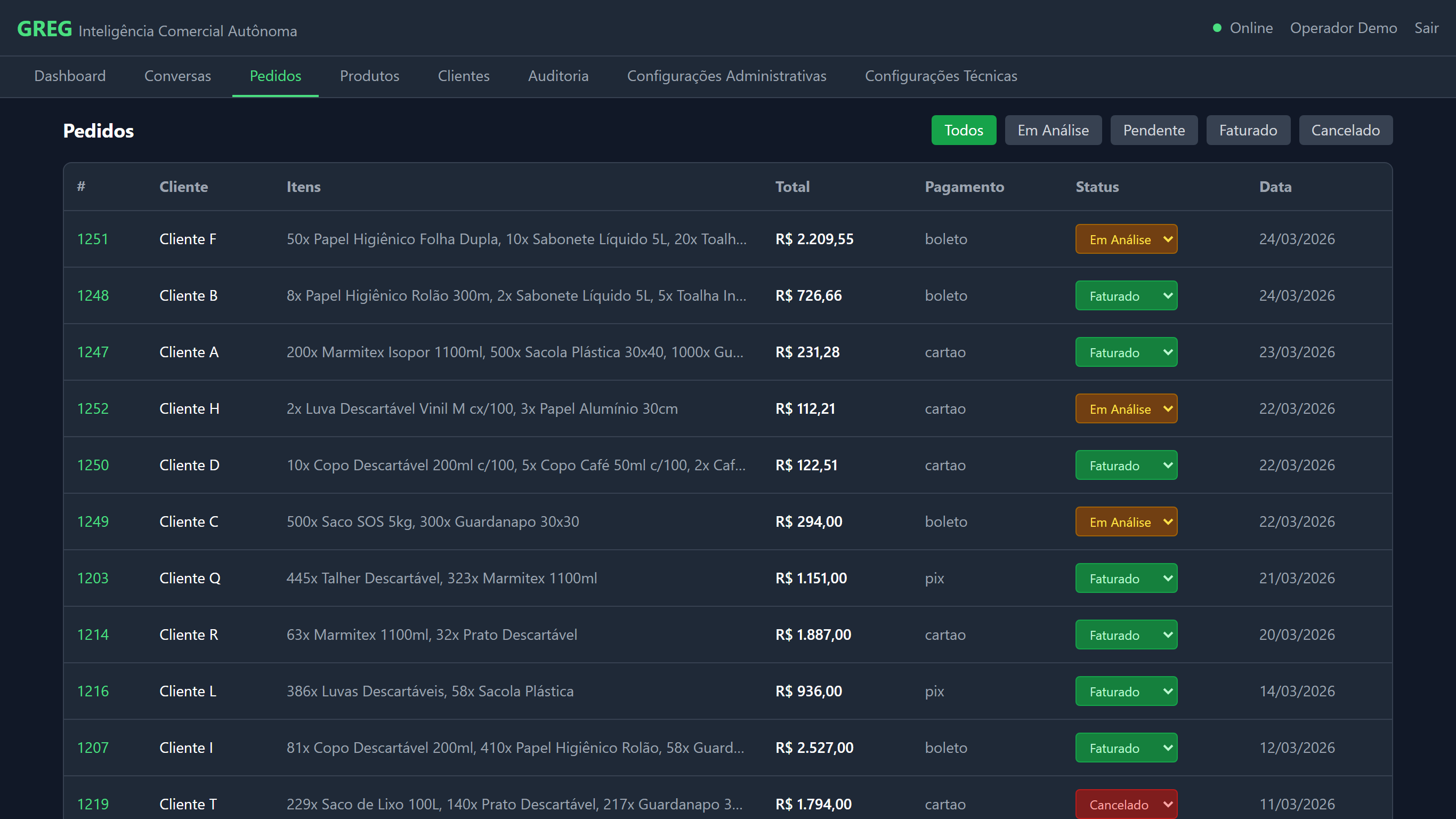This screenshot has height=819, width=1456.
Task: Open status dropdown of order 1252
Action: pyautogui.click(x=1126, y=409)
